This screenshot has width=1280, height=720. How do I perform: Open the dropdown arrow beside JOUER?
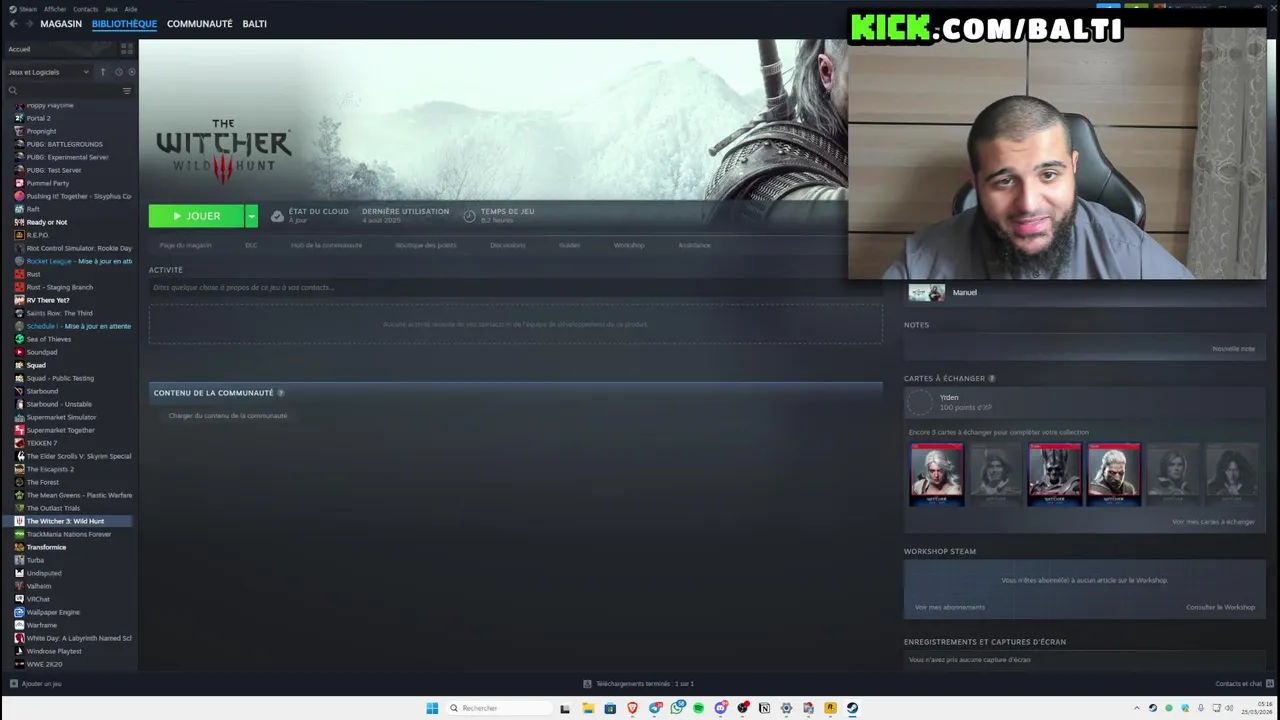coord(251,216)
